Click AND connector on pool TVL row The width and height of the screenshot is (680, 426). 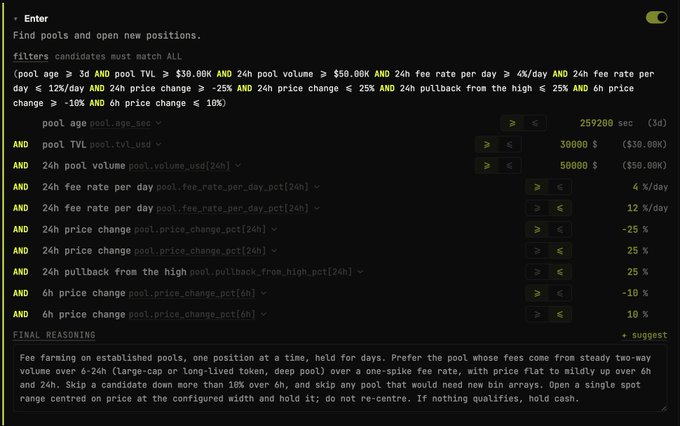pos(20,144)
